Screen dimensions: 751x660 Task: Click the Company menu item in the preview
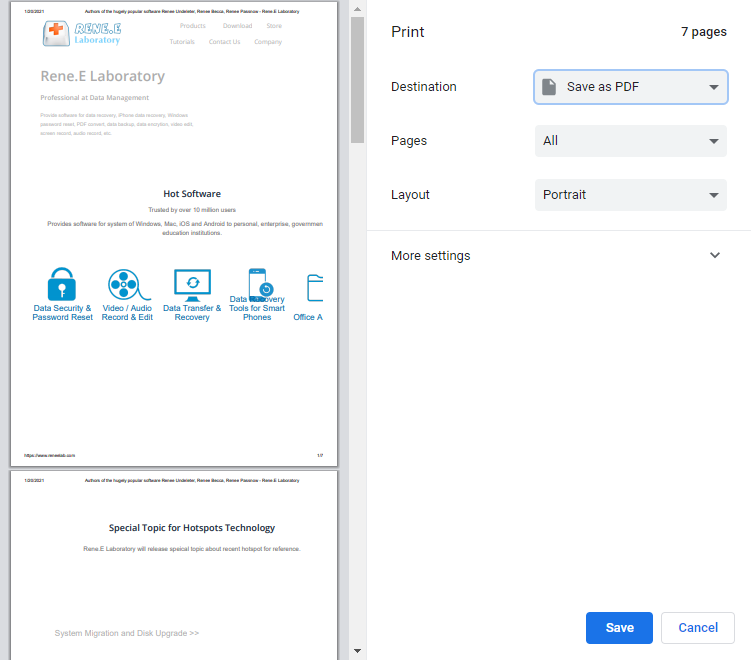pyautogui.click(x=268, y=42)
